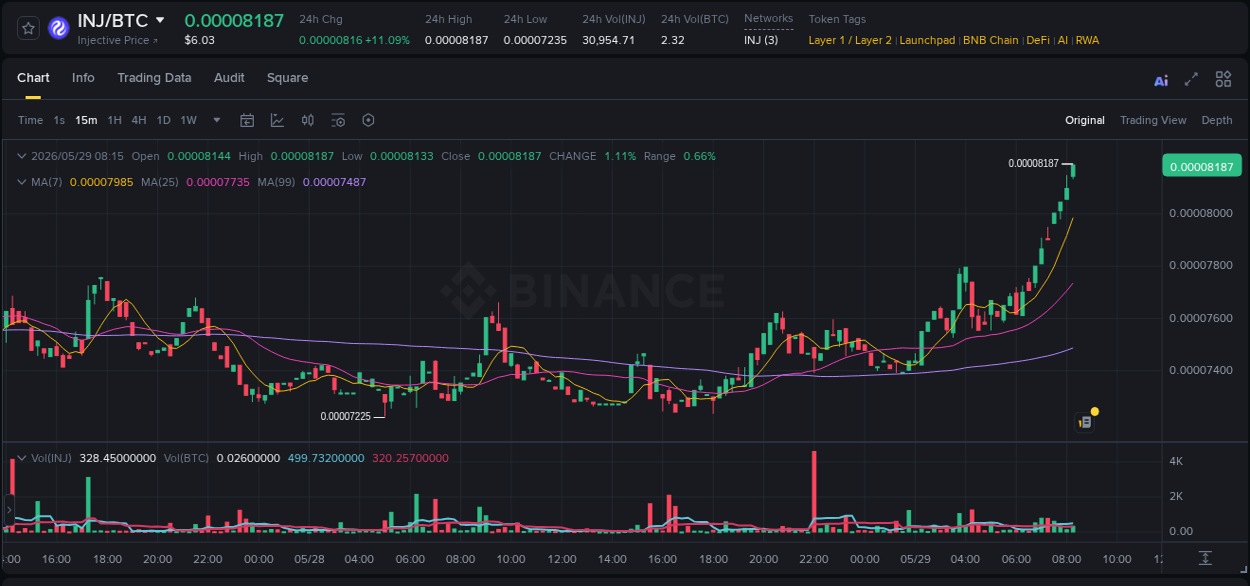Viewport: 1250px width, 586px height.
Task: Select the 15m interval
Action: (86, 120)
